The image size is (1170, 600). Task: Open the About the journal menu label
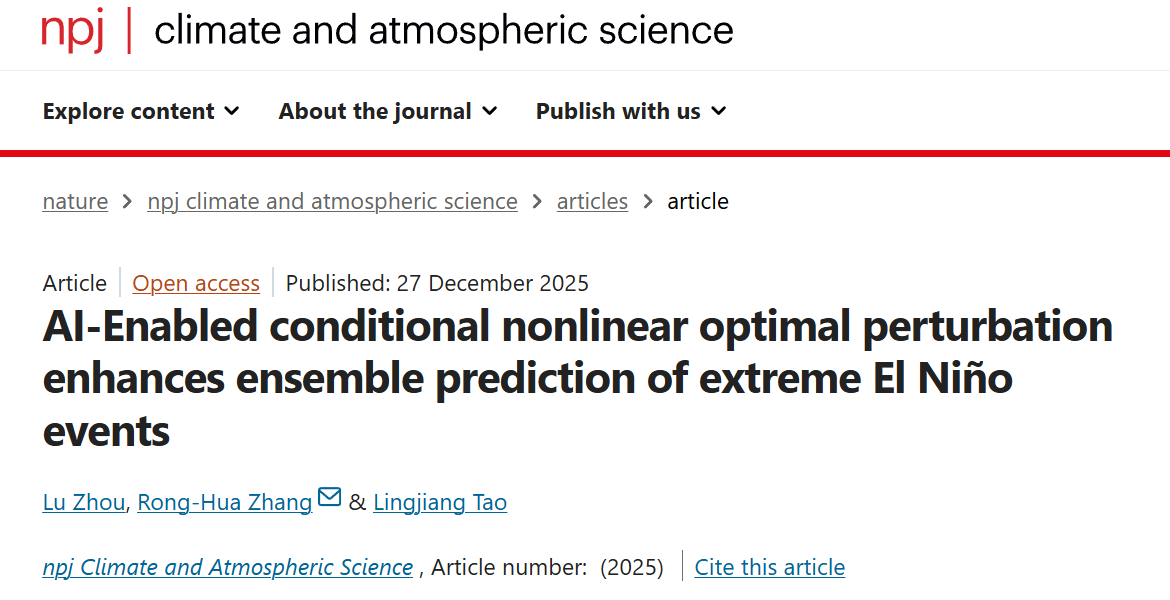coord(375,111)
